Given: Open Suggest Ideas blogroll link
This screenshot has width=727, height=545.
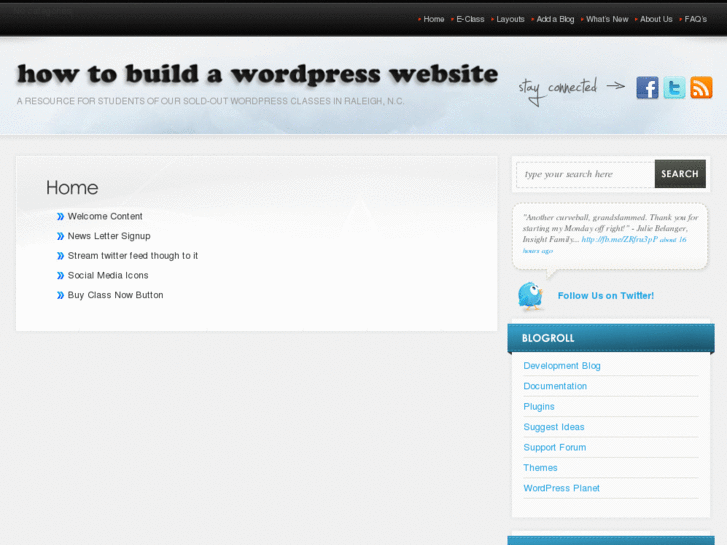Looking at the screenshot, I should (554, 427).
